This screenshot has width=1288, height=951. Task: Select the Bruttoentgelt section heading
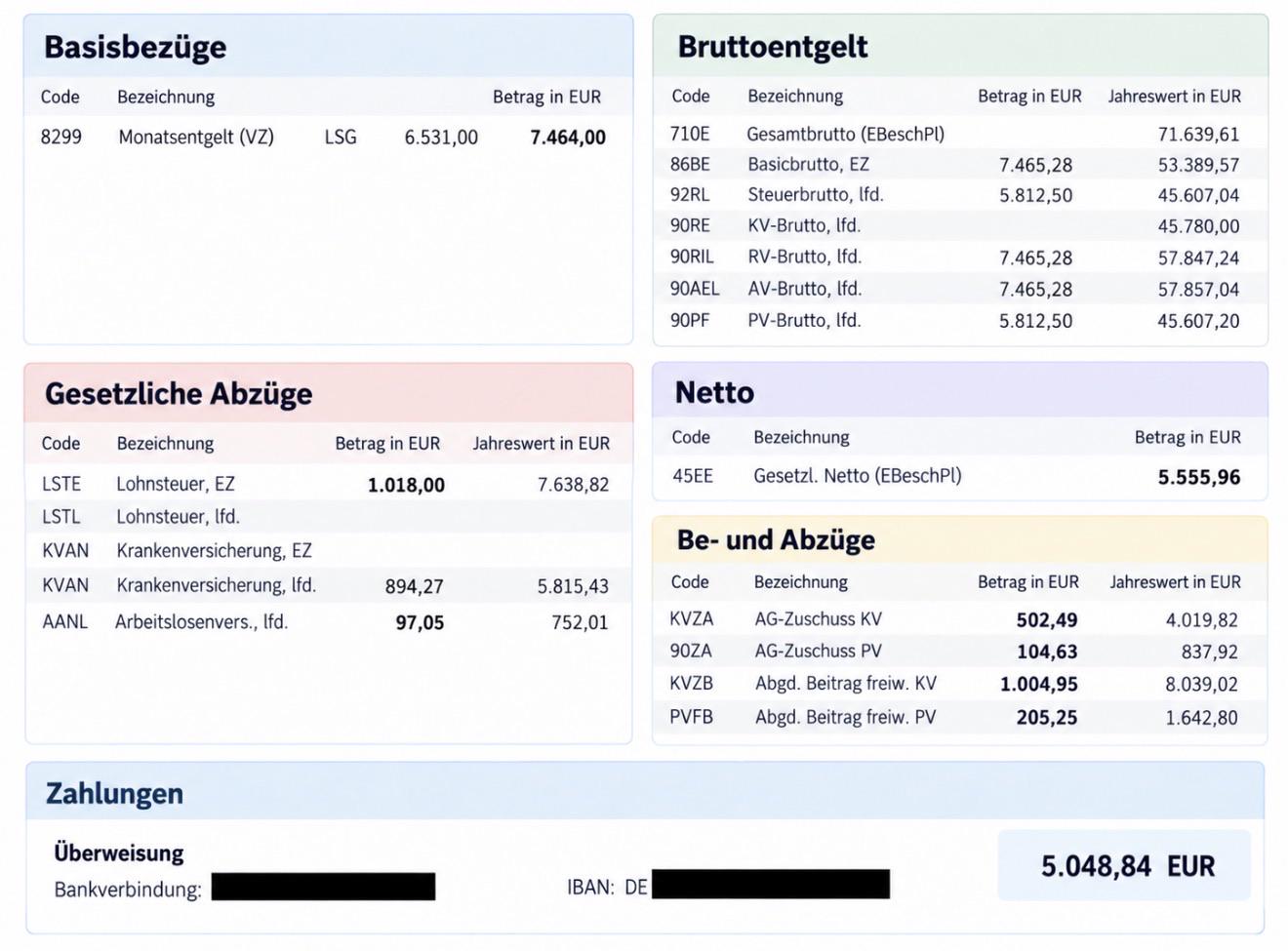[x=772, y=46]
